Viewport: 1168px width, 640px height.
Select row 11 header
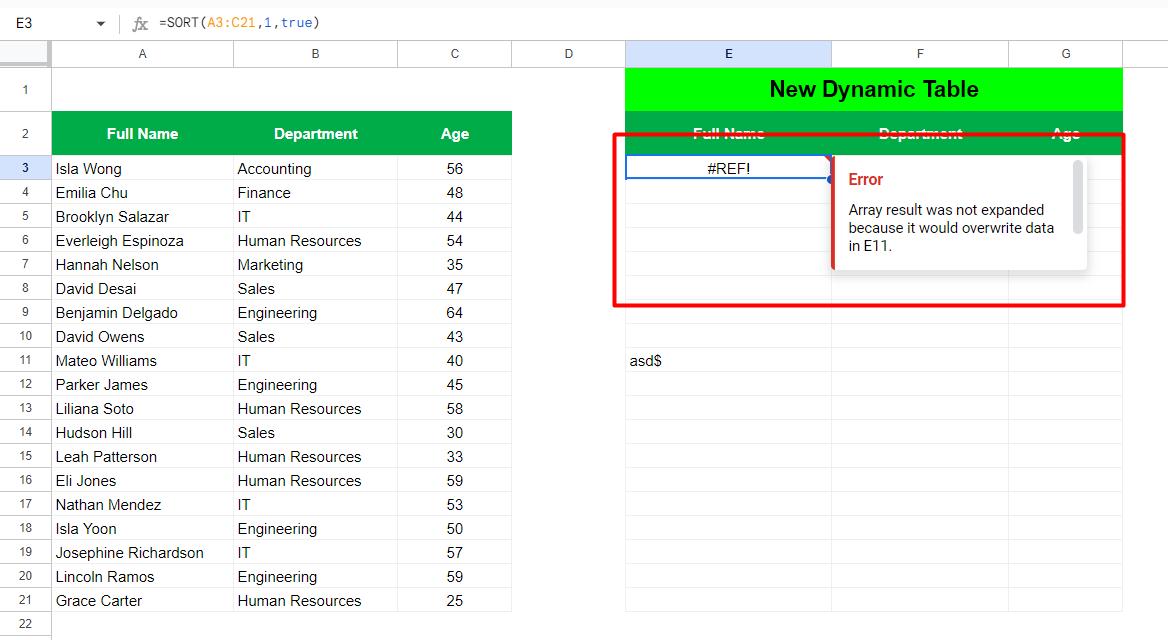[25, 360]
